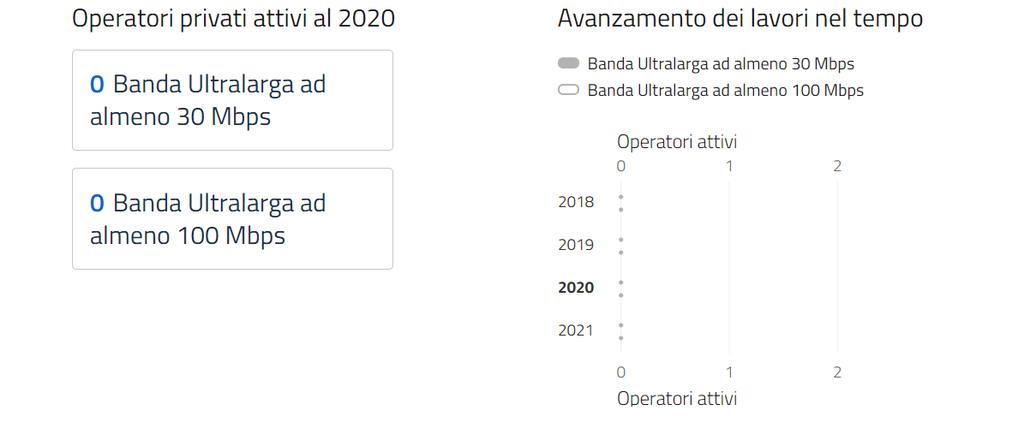Toggle the 'Banda Ultralarga ad almeno 30 Mbps' legend label
Image resolution: width=1024 pixels, height=440 pixels.
[x=720, y=64]
